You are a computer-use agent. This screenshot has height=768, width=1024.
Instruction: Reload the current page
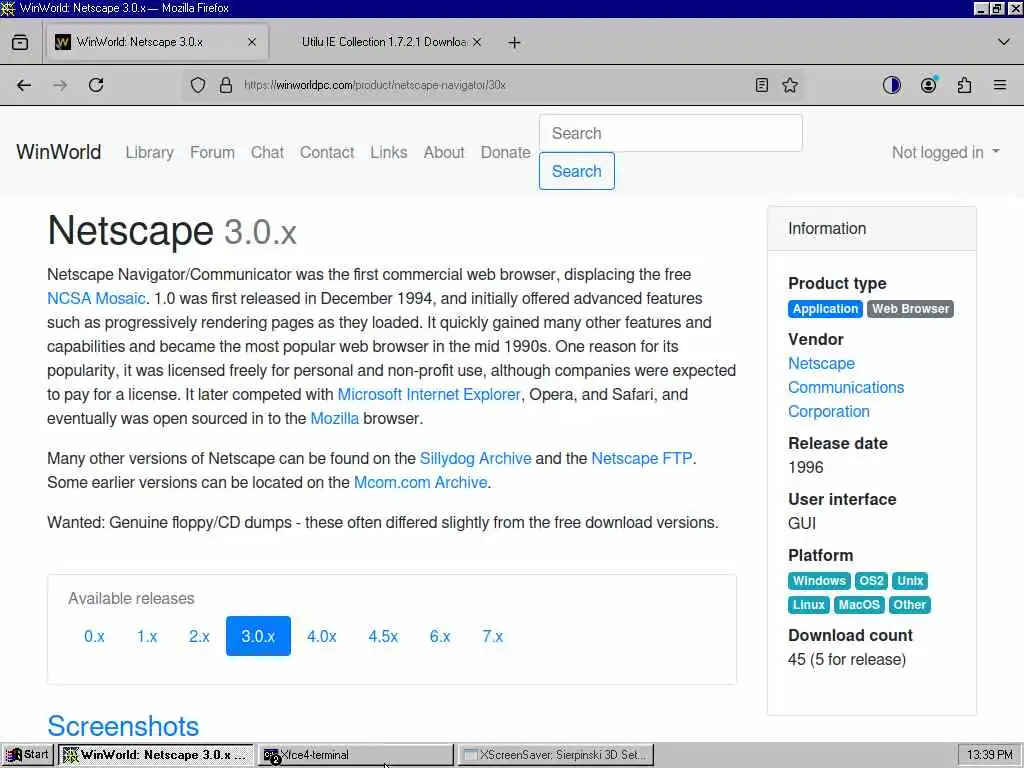point(96,85)
